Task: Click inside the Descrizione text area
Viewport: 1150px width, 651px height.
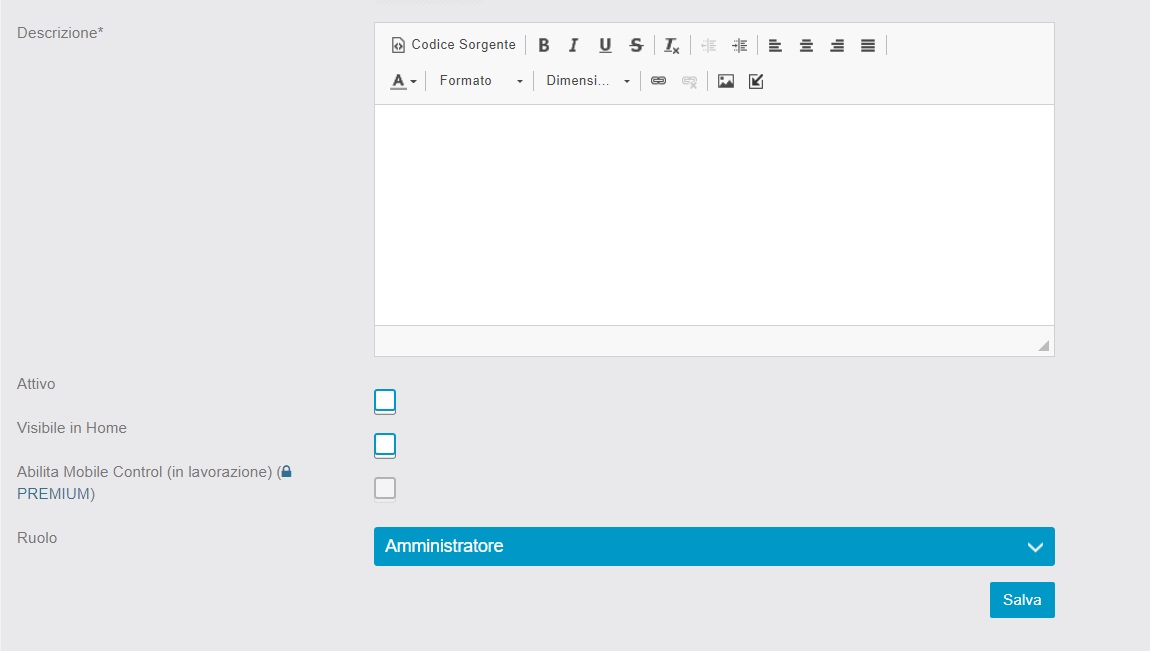Action: coord(714,214)
